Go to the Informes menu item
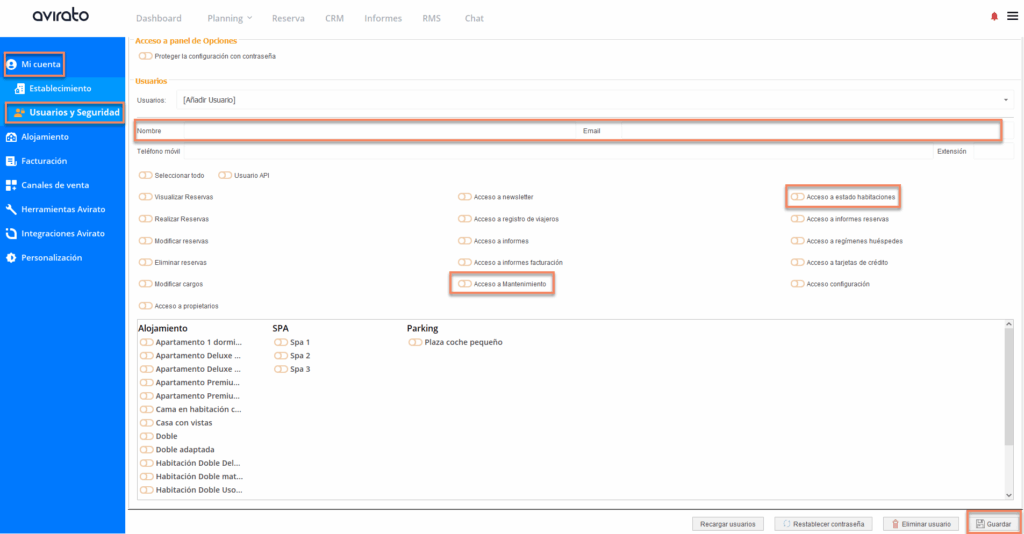 383,18
